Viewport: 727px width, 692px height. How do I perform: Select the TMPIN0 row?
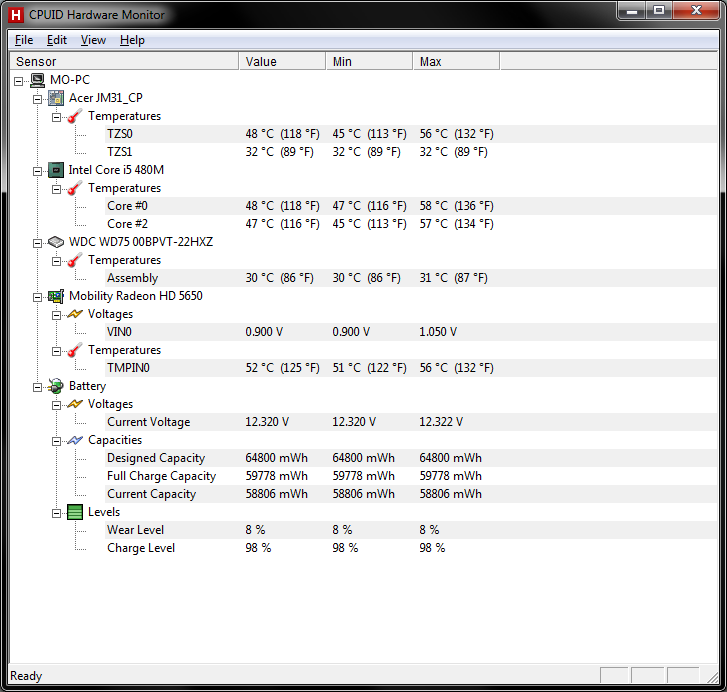(x=411, y=368)
